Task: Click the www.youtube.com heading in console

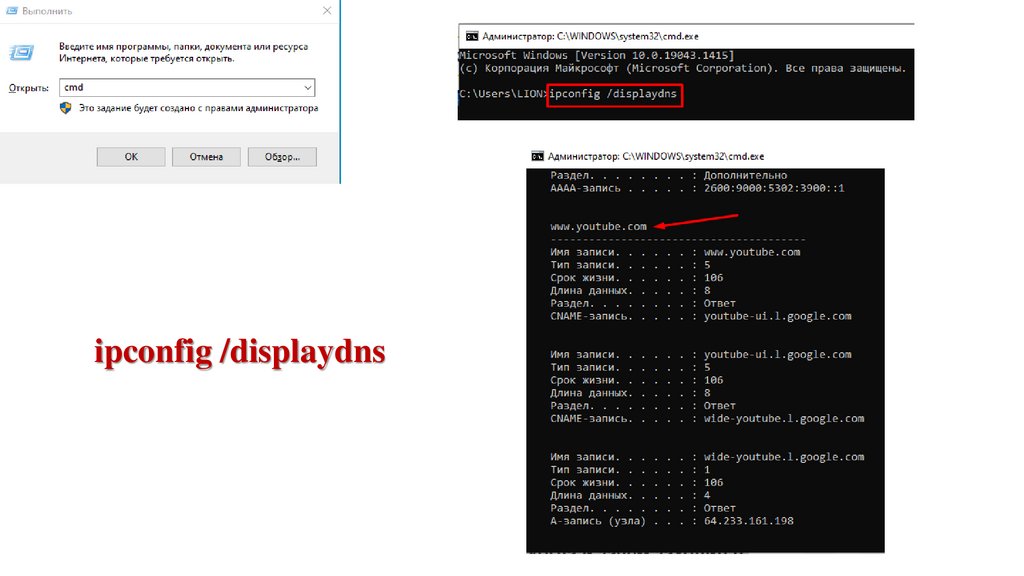Action: [x=598, y=227]
